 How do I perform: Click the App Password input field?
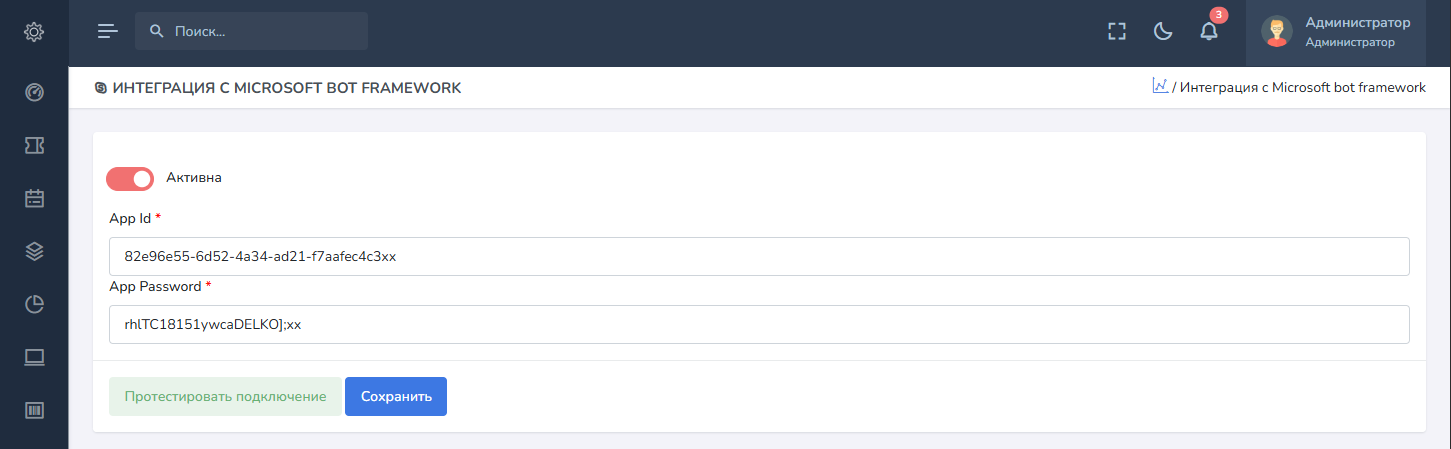[x=758, y=324]
